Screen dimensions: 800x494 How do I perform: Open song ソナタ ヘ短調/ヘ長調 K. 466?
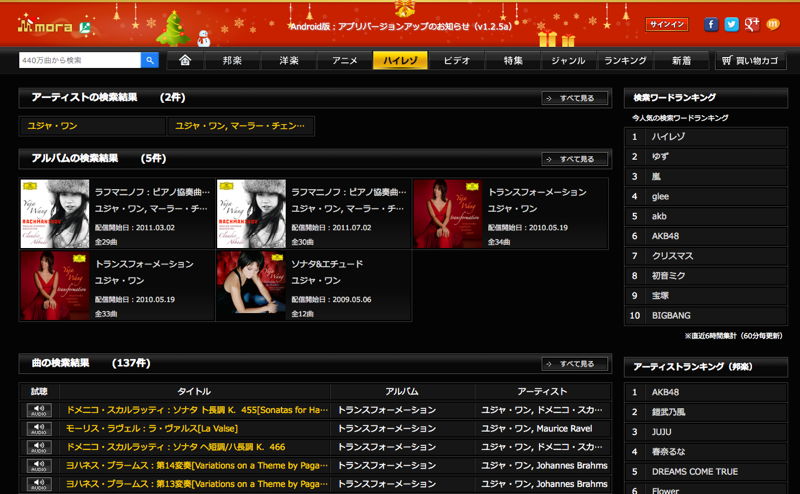click(176, 447)
